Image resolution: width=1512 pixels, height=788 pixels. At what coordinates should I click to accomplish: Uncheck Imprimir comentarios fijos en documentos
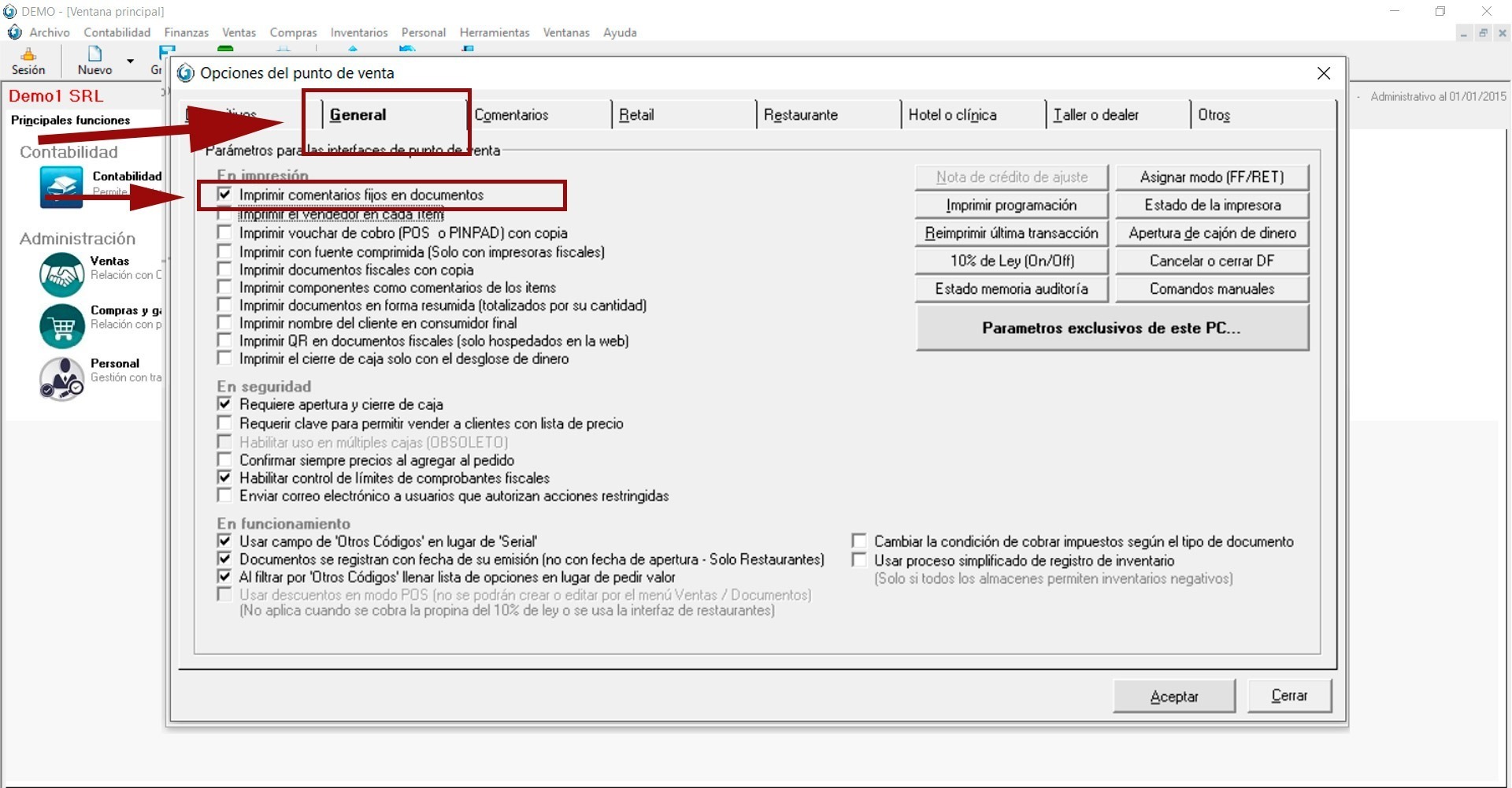(x=225, y=194)
